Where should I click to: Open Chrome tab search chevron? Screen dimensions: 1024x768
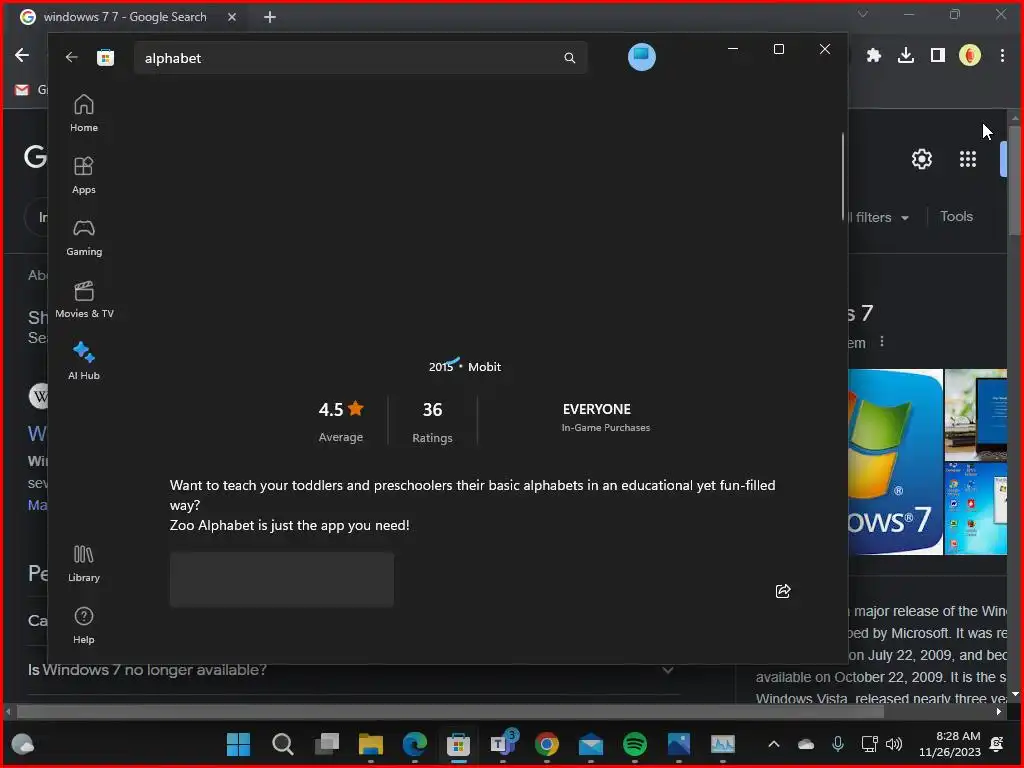[x=863, y=14]
